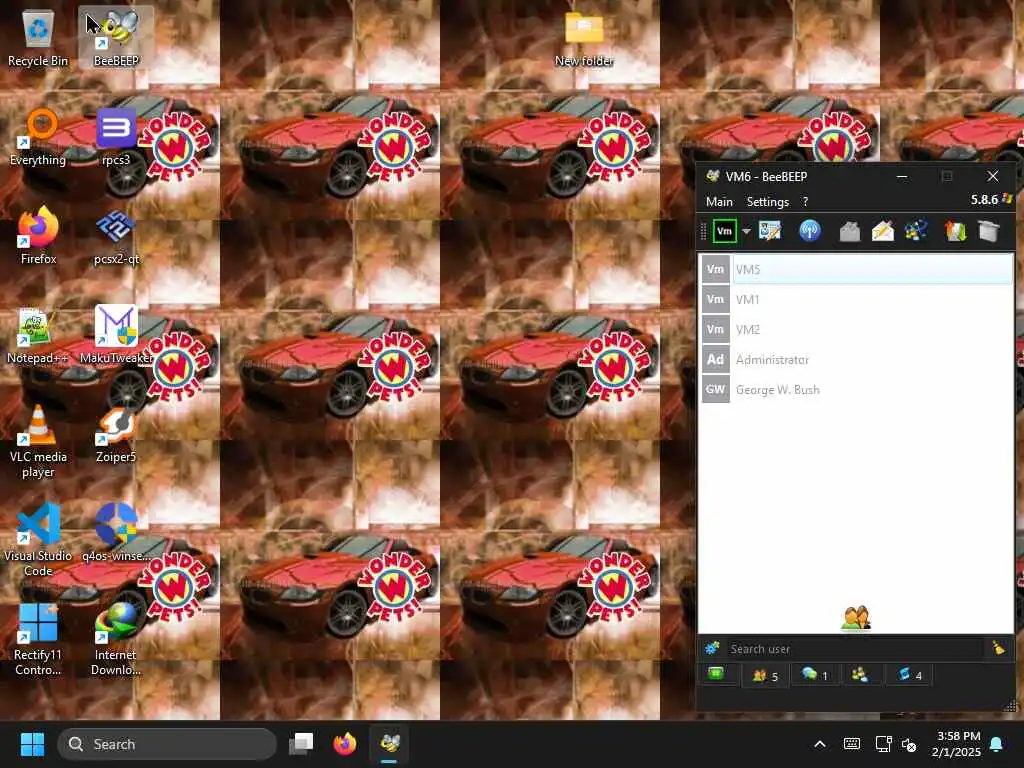Click the two-people icon at list bottom
The image size is (1024, 768).
[856, 618]
